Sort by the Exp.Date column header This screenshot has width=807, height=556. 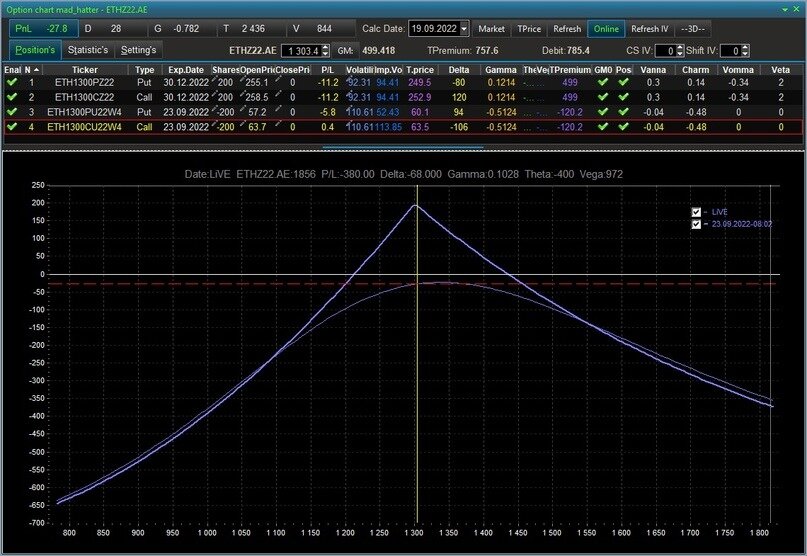point(186,70)
